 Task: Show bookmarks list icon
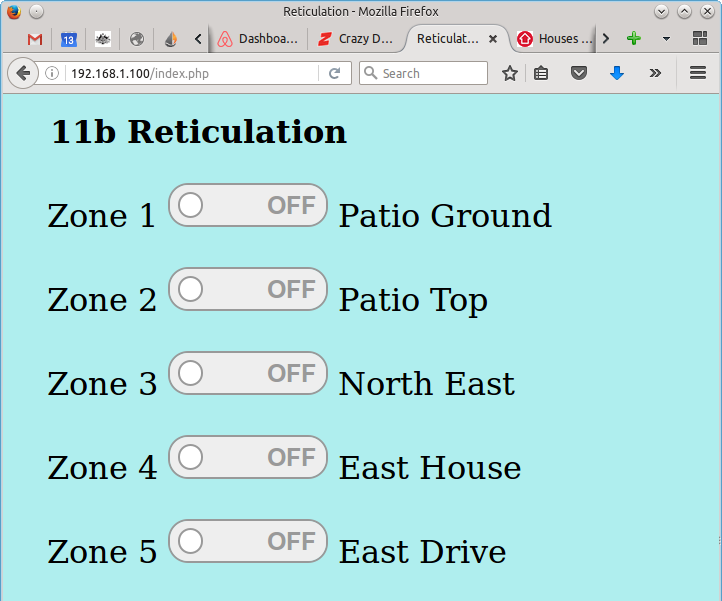tap(541, 73)
